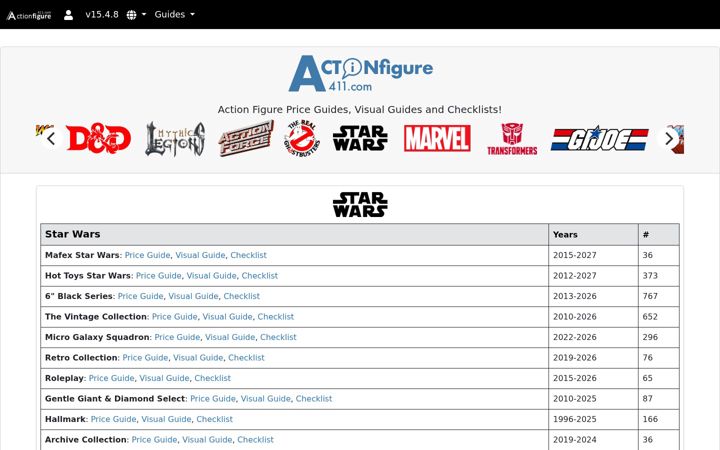Select the Transformers brand logo
720x450 pixels.
pos(512,139)
